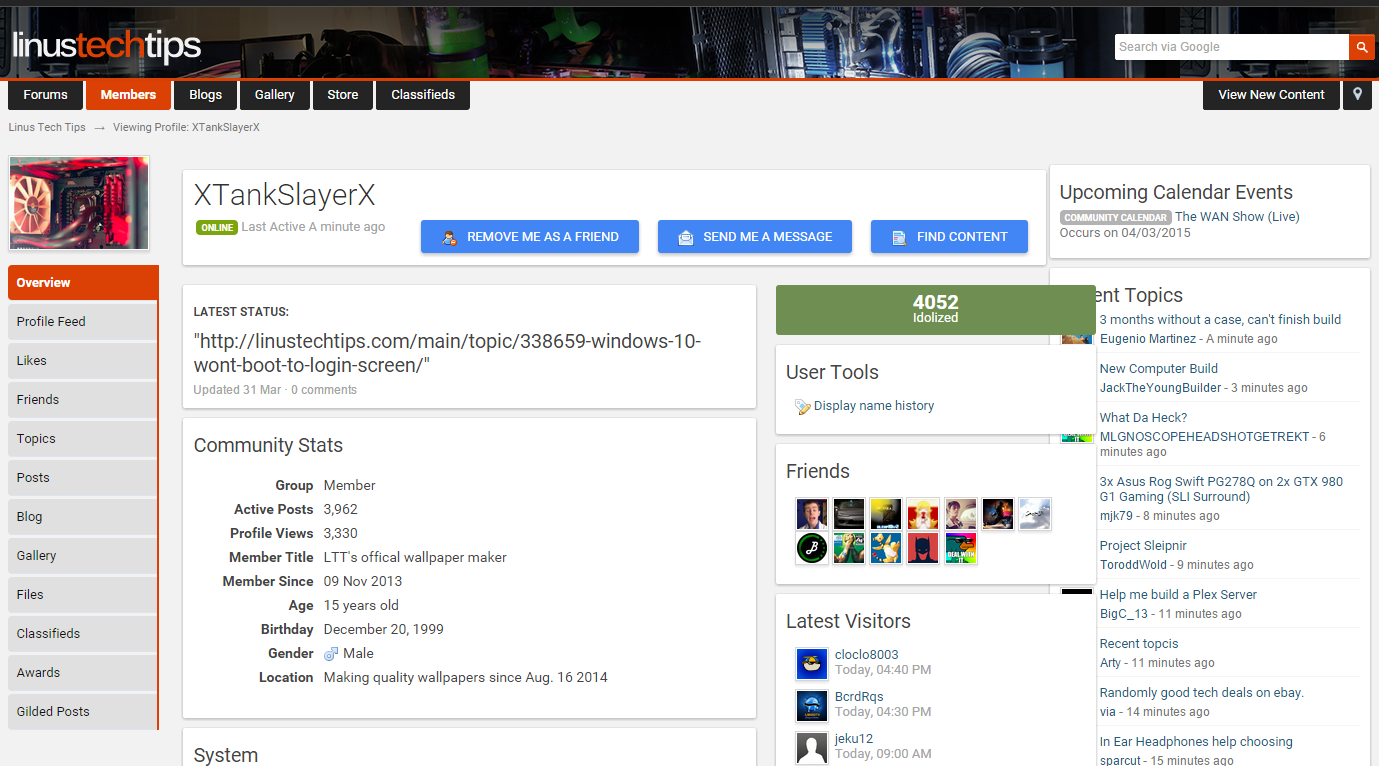Open the 3x Asus Rog Swift PG278Q topic

point(1221,489)
